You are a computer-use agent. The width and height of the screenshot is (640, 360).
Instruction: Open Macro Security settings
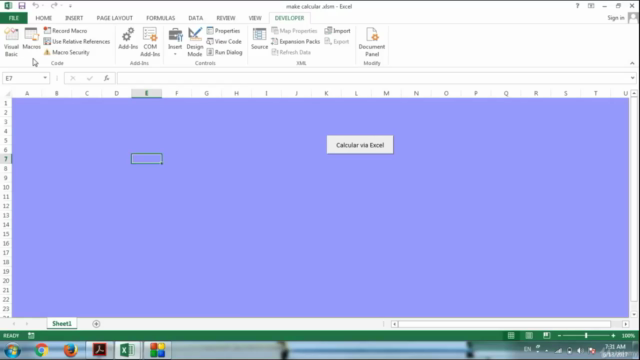[67, 52]
